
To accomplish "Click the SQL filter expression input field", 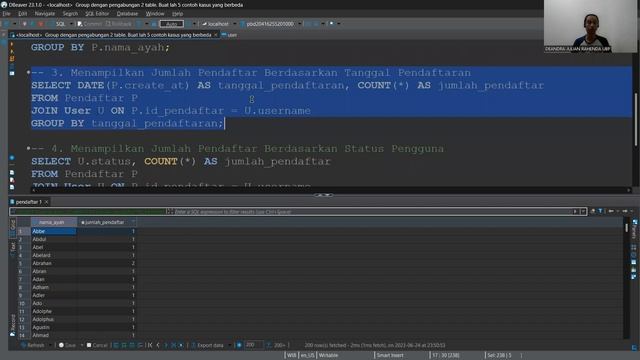I will (372, 211).
